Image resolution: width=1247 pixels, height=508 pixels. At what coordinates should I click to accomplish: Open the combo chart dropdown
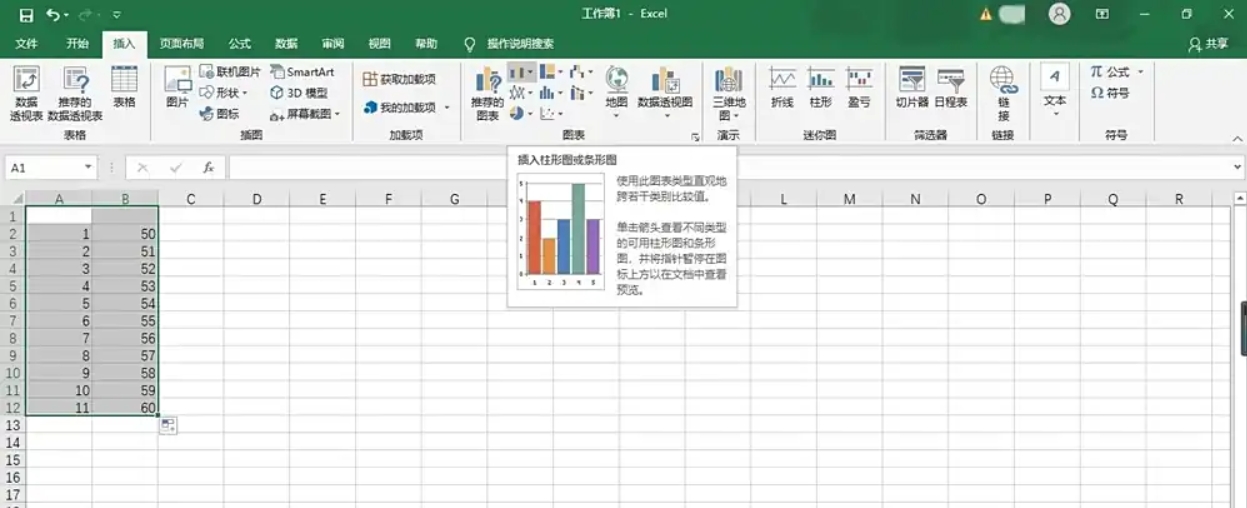pos(582,93)
